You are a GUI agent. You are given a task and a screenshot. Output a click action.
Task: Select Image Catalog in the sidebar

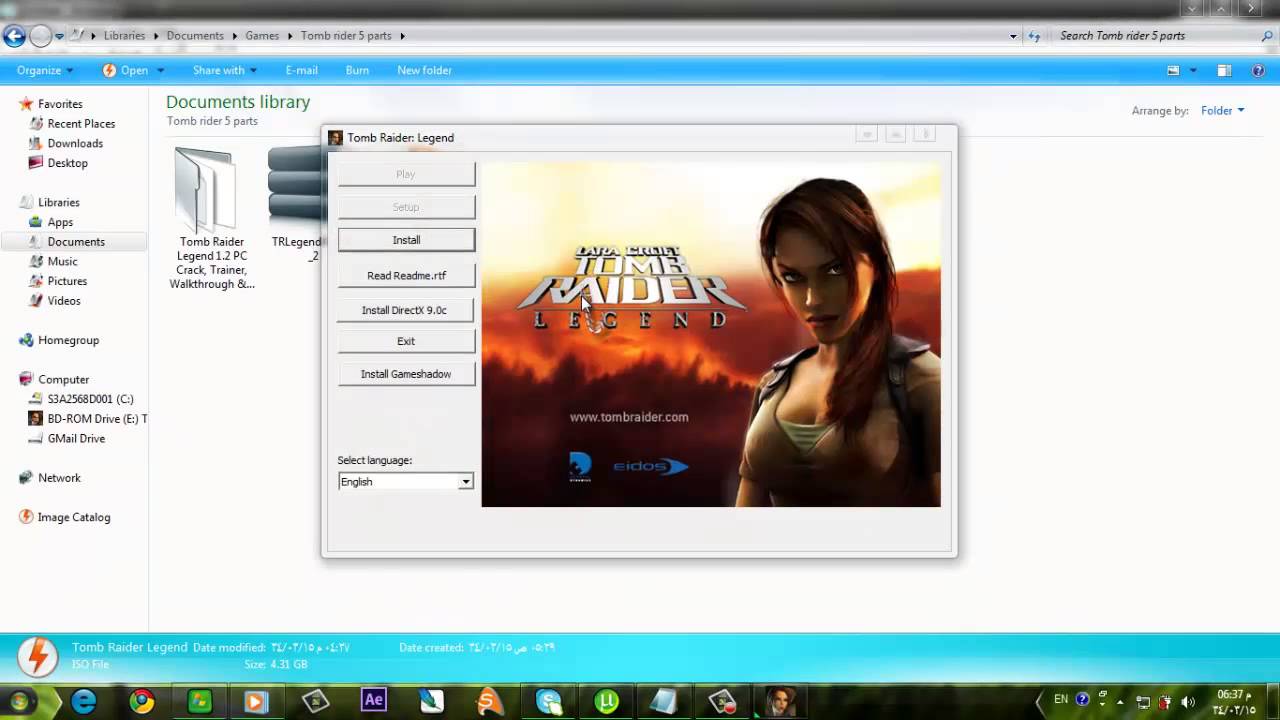click(74, 517)
